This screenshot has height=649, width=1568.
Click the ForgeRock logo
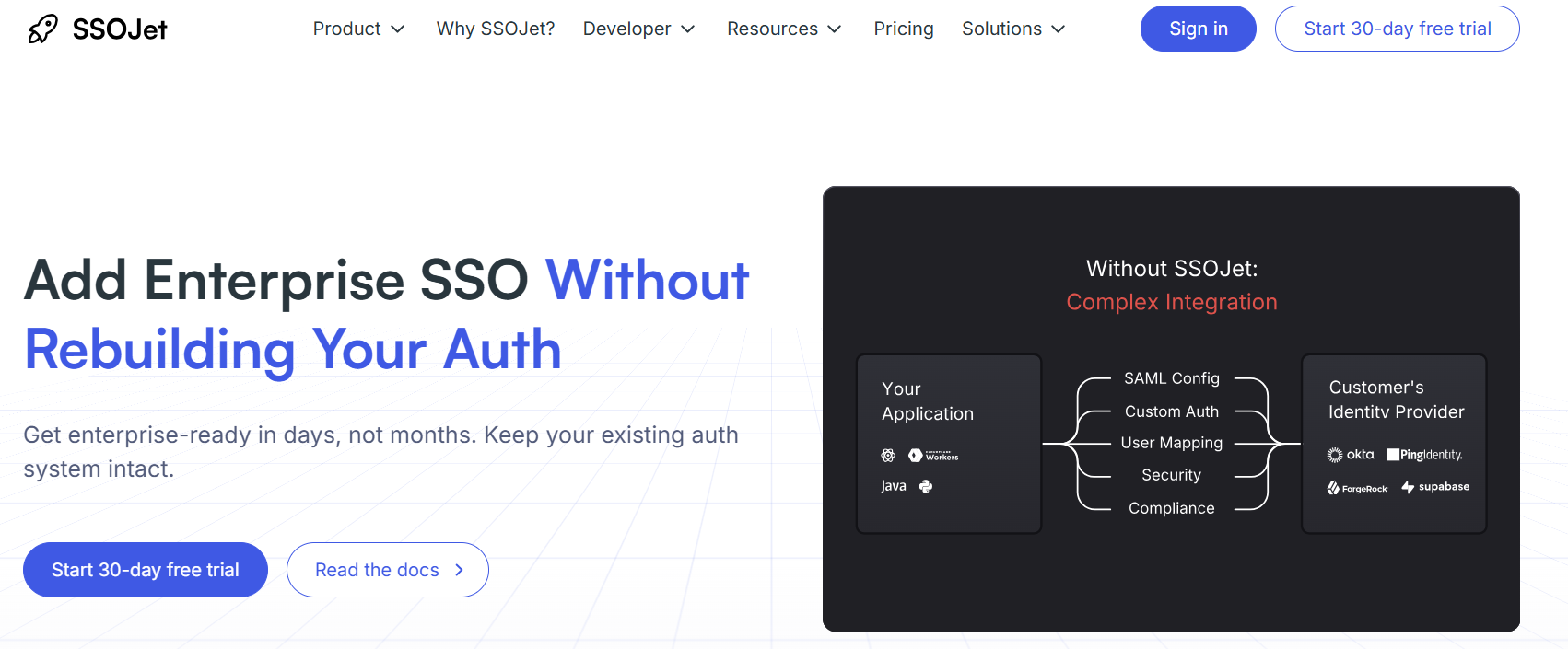tap(1357, 488)
